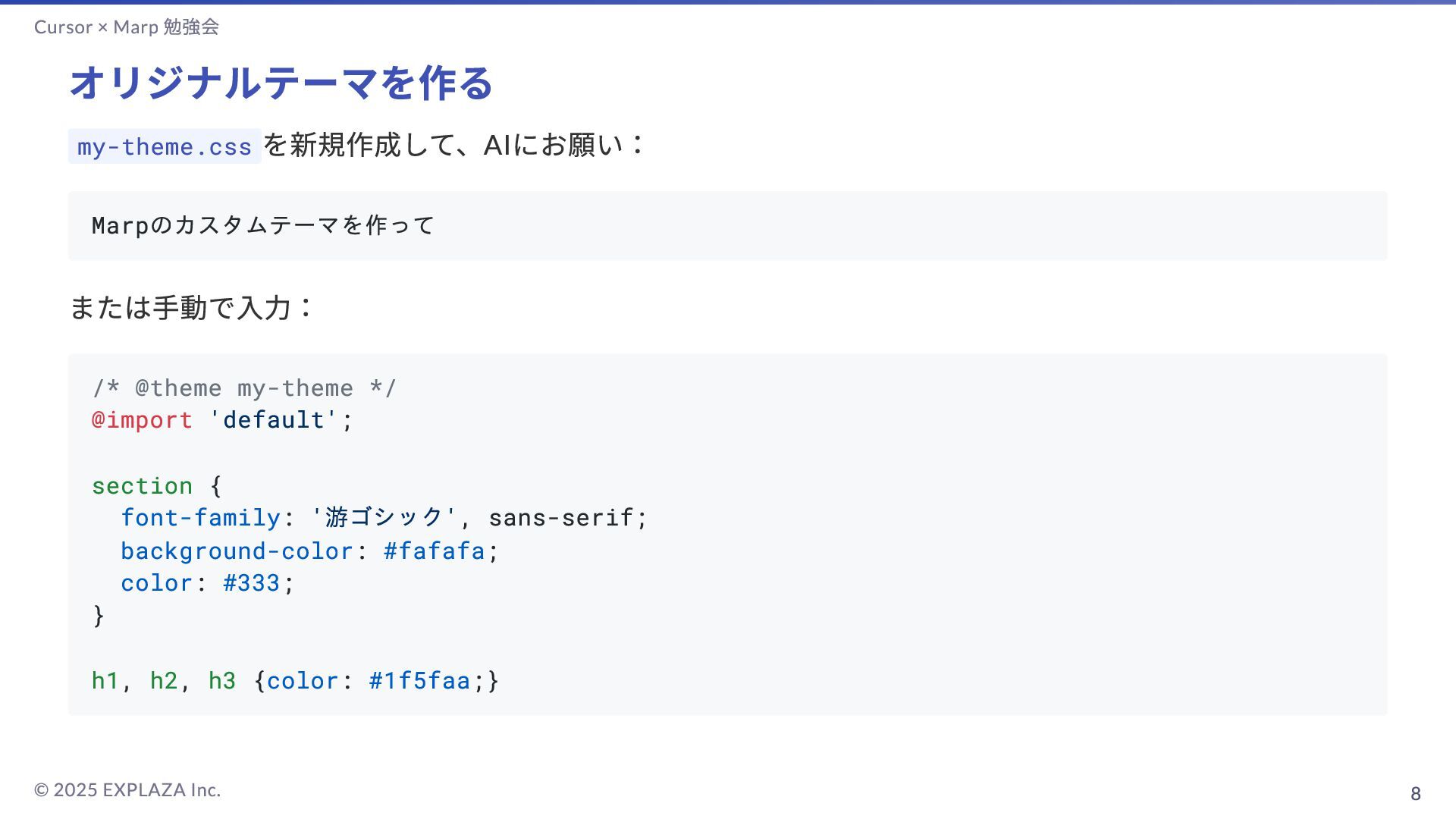Click the @import keyword in code
The width and height of the screenshot is (1456, 819).
[143, 420]
